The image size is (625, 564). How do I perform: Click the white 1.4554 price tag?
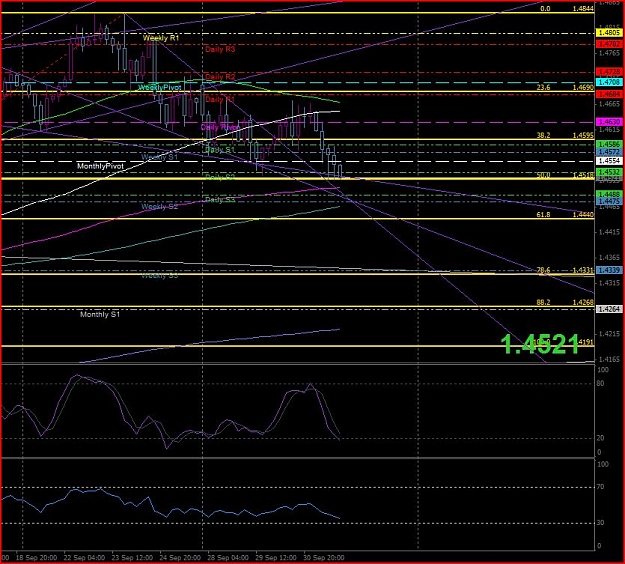pos(609,161)
